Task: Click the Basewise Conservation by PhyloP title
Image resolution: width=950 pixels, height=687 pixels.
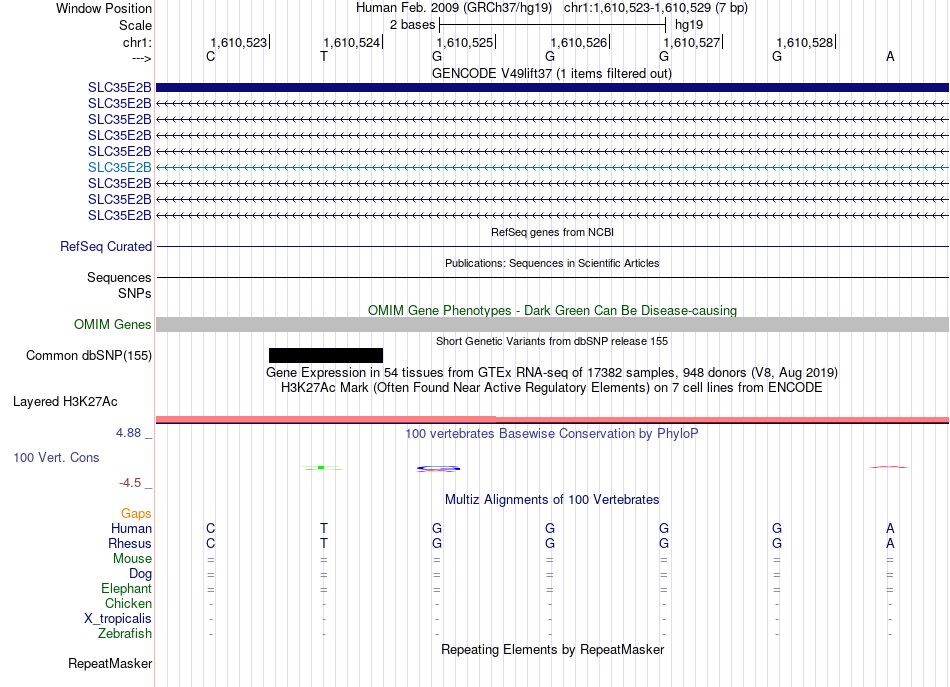Action: 552,434
